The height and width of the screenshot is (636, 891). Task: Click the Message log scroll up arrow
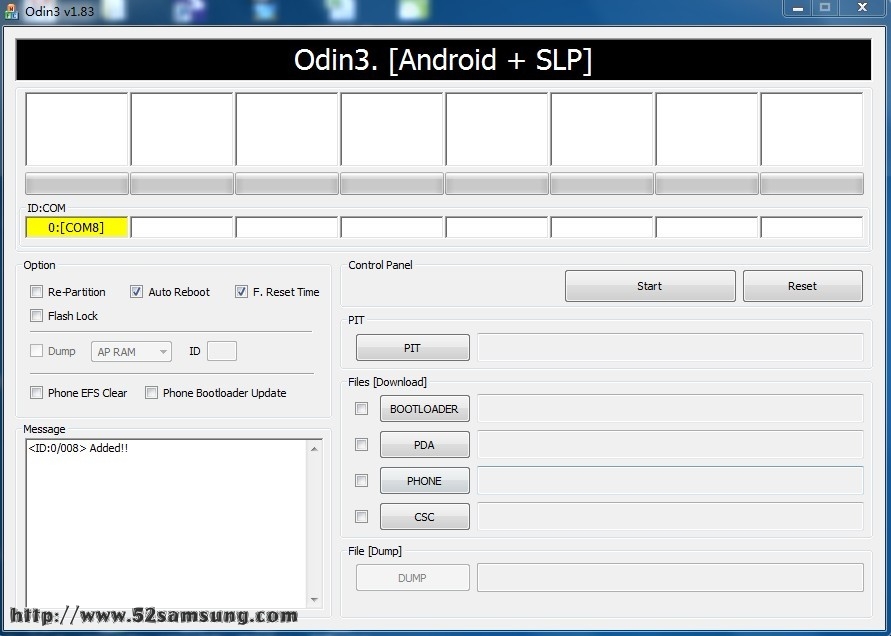click(x=314, y=449)
